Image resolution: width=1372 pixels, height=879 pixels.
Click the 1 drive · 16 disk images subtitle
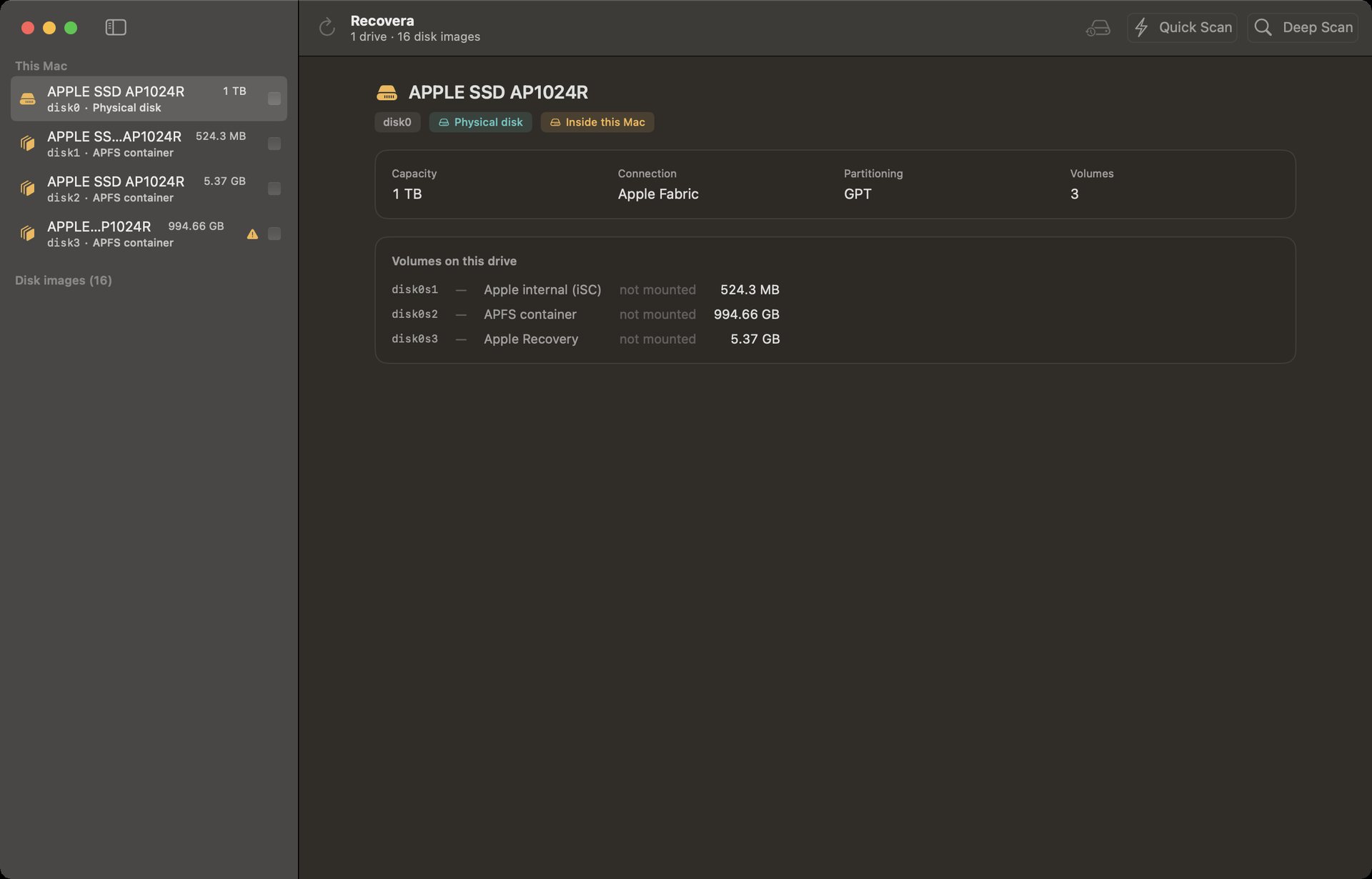(x=415, y=37)
